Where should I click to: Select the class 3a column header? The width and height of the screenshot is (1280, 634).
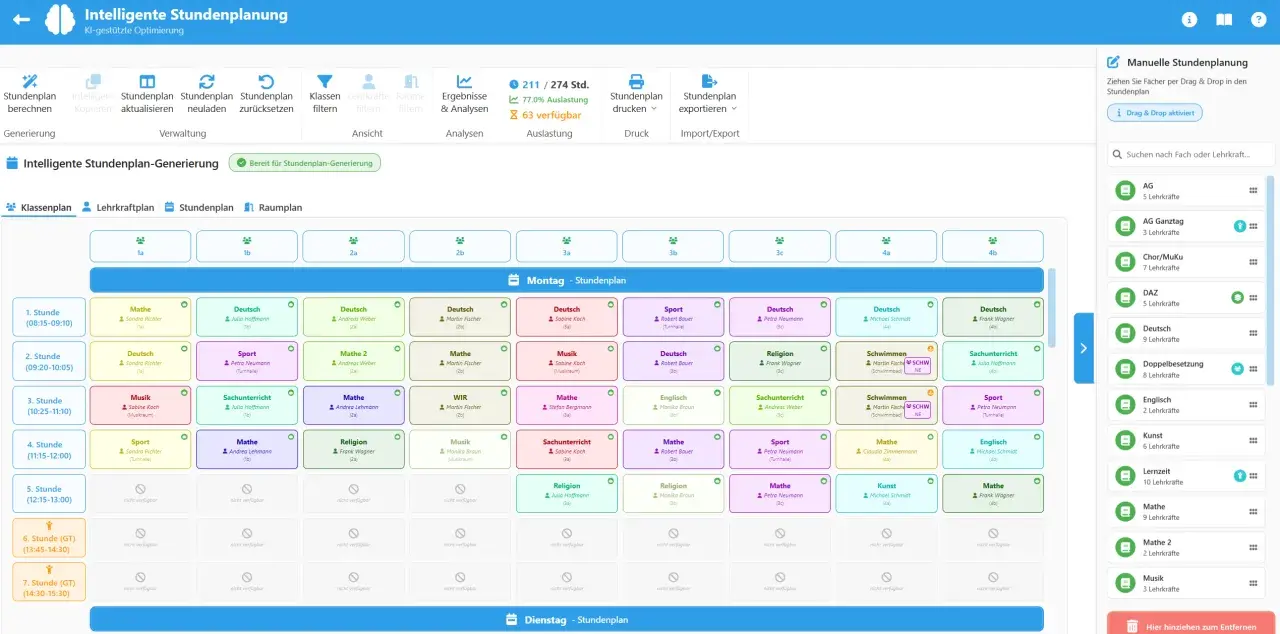pos(567,246)
